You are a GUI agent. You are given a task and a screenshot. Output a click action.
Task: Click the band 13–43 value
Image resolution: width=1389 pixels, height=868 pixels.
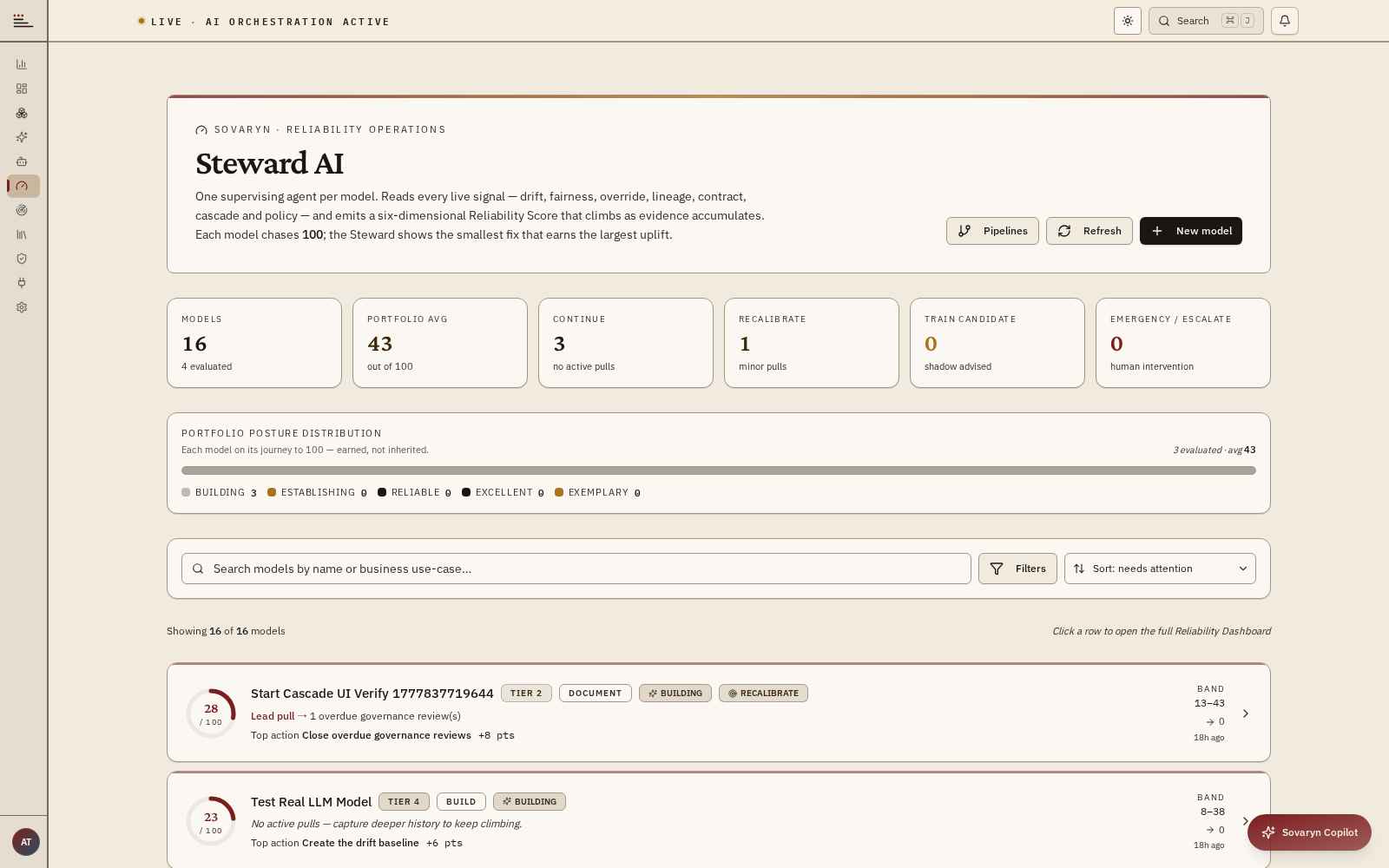[x=1209, y=703]
